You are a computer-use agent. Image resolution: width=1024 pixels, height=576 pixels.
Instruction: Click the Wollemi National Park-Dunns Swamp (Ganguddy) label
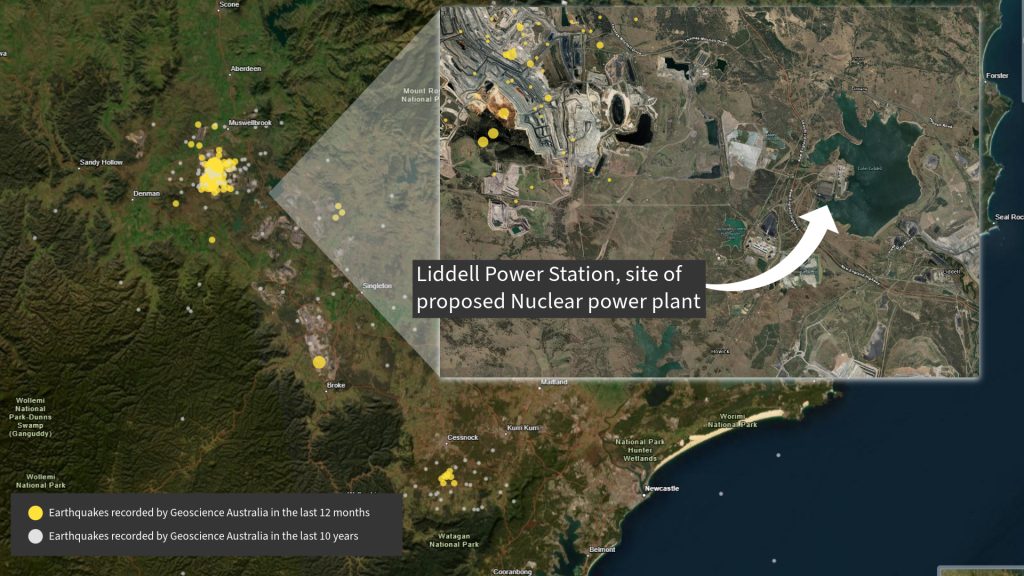(x=30, y=417)
